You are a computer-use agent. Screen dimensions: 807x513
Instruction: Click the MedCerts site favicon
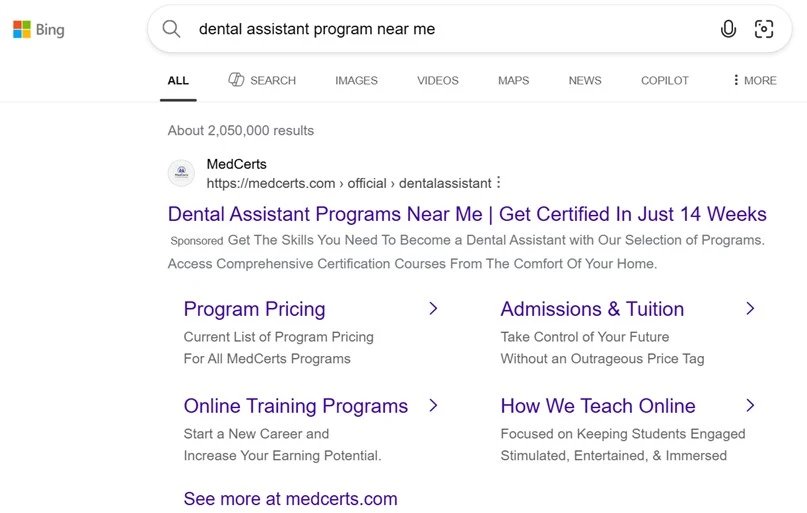pos(181,173)
